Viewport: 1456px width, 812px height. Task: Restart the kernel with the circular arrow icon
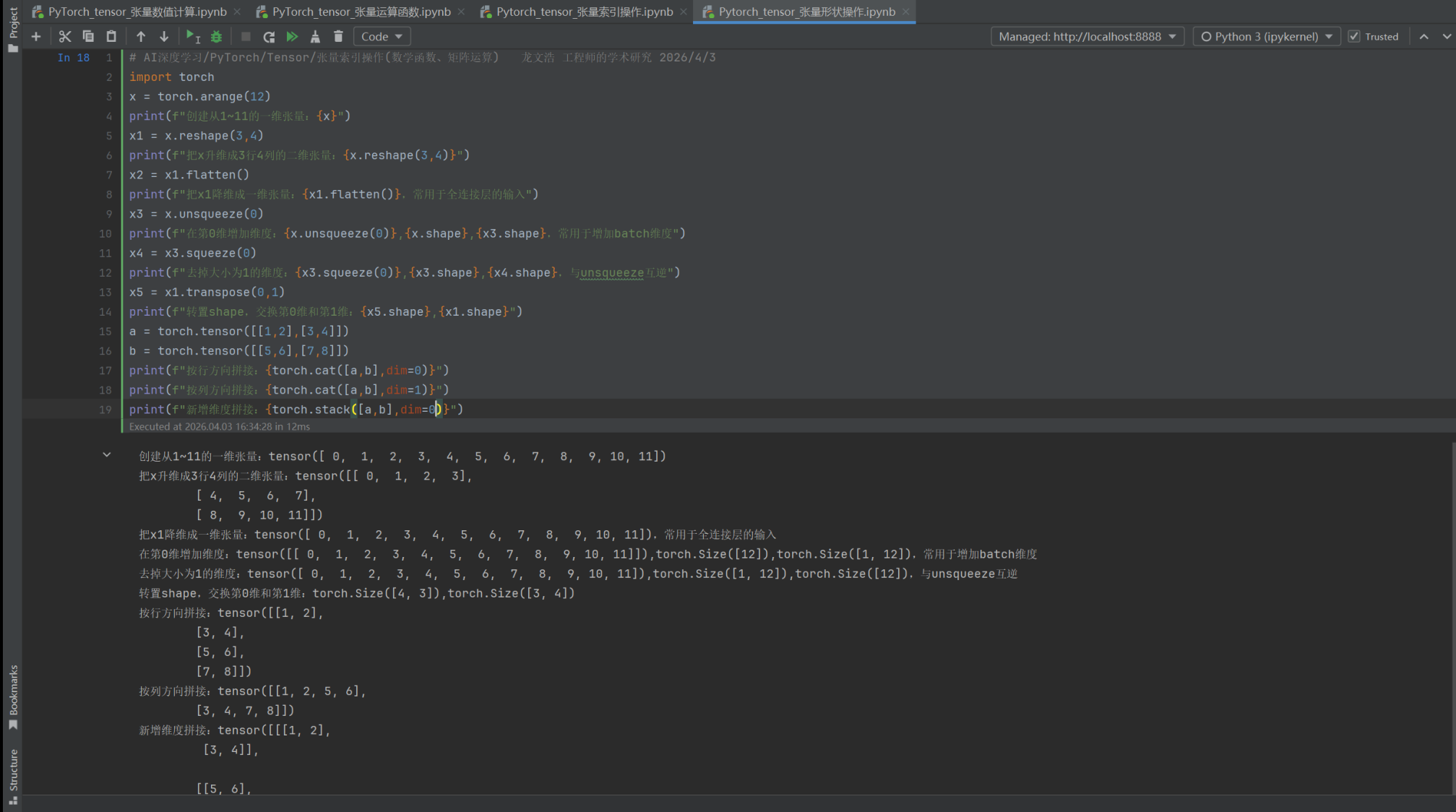(269, 37)
